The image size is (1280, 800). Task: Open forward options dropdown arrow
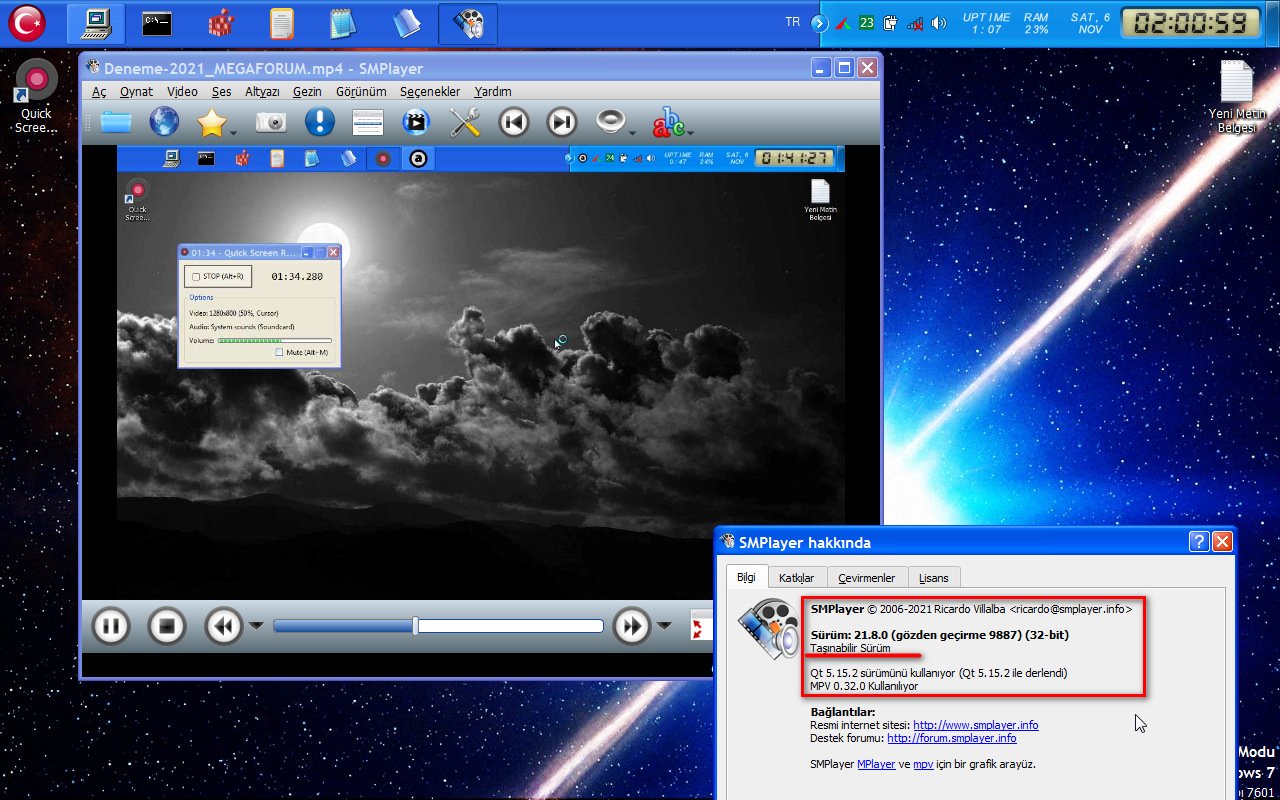[664, 627]
